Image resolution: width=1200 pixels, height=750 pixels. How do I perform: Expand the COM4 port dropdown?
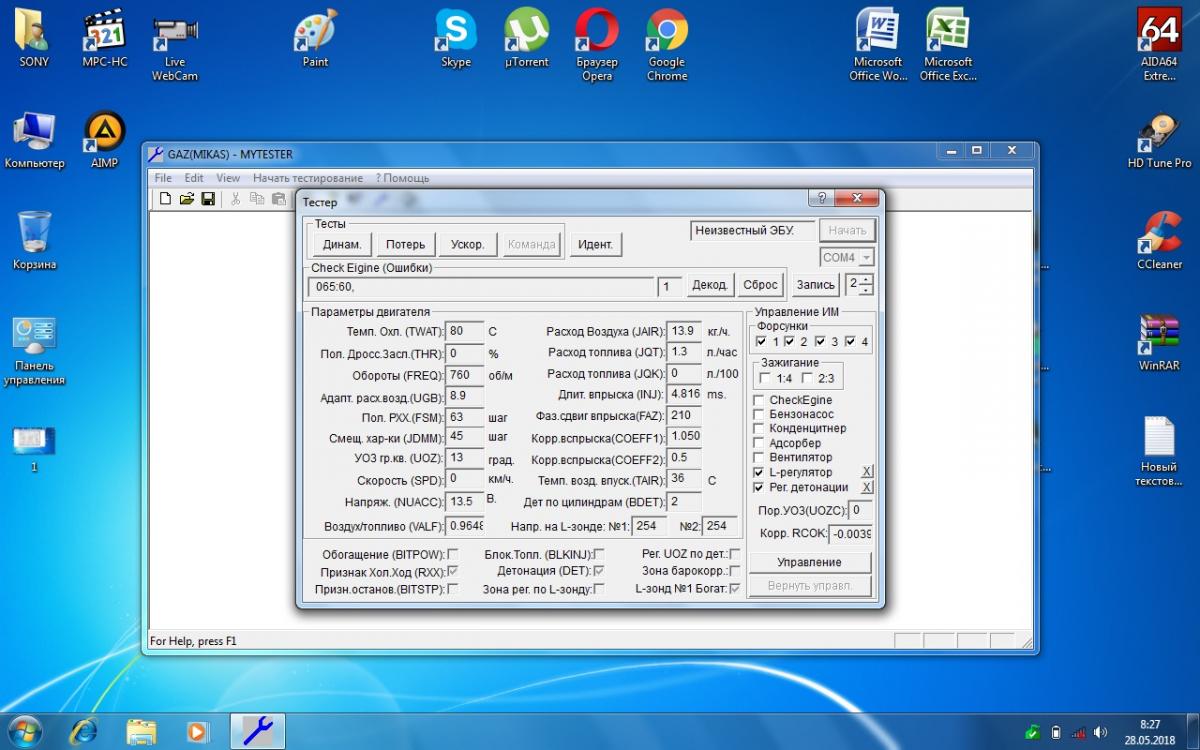[865, 258]
